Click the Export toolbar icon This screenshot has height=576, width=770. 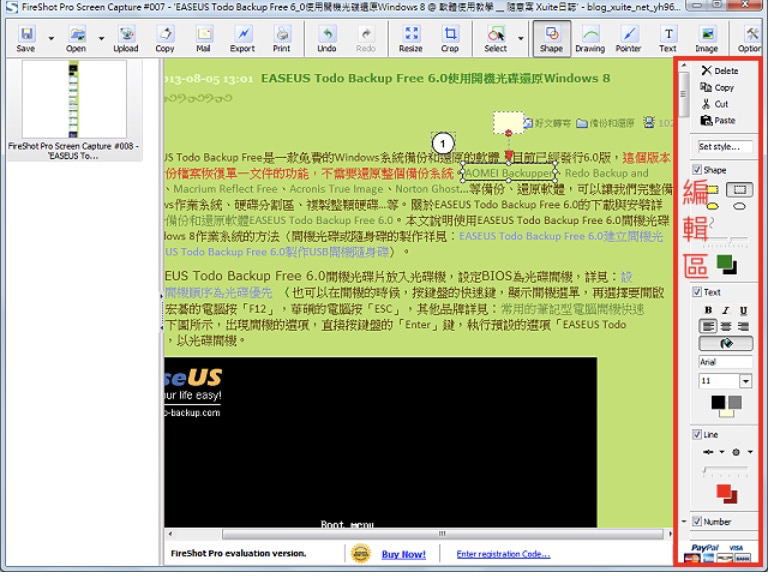pos(243,38)
